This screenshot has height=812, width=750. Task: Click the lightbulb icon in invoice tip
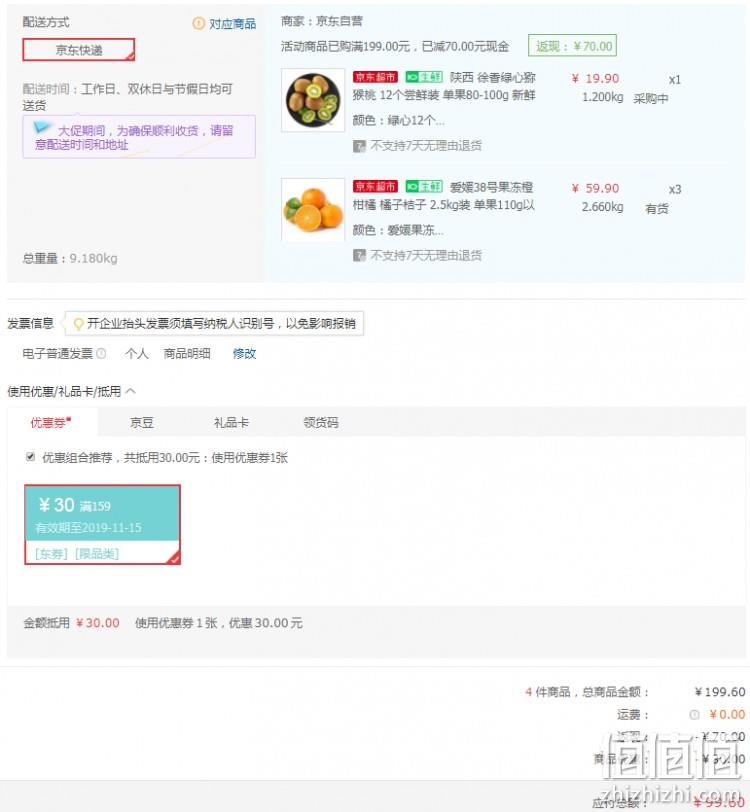coord(78,324)
